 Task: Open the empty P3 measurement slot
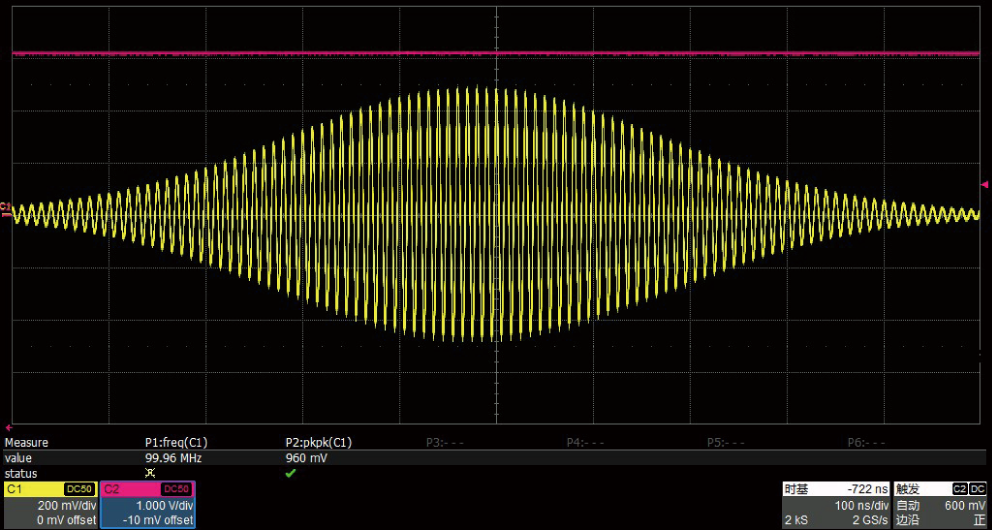coord(444,442)
